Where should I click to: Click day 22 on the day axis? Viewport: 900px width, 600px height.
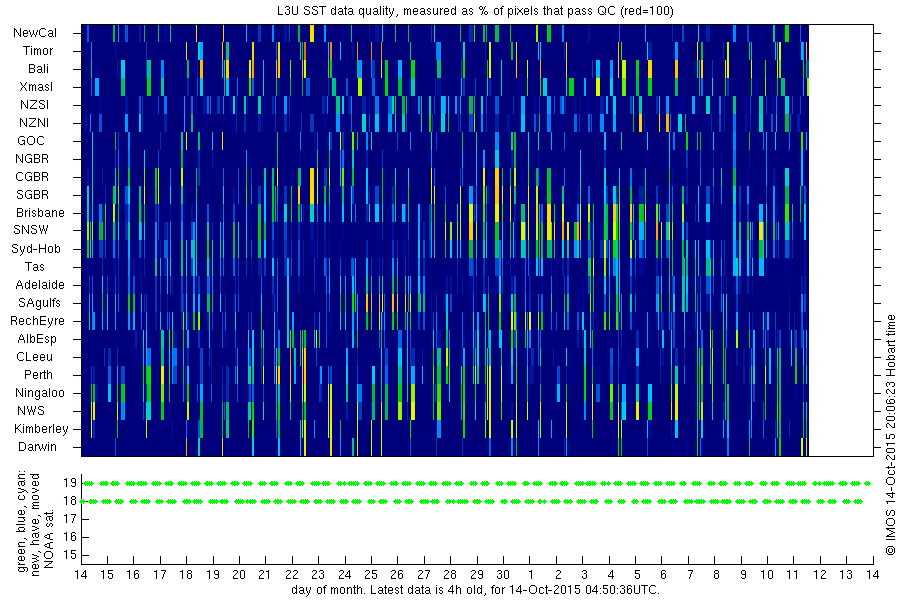tap(292, 575)
